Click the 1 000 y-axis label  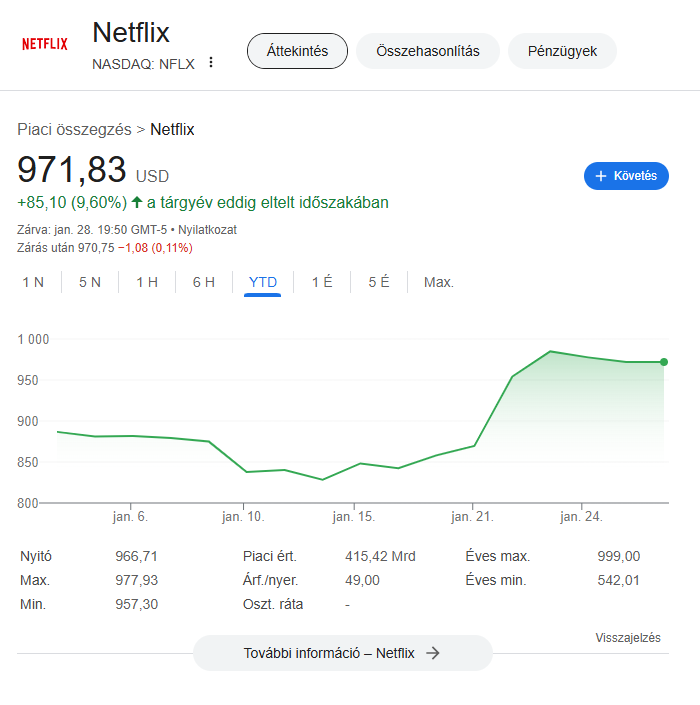(x=33, y=339)
